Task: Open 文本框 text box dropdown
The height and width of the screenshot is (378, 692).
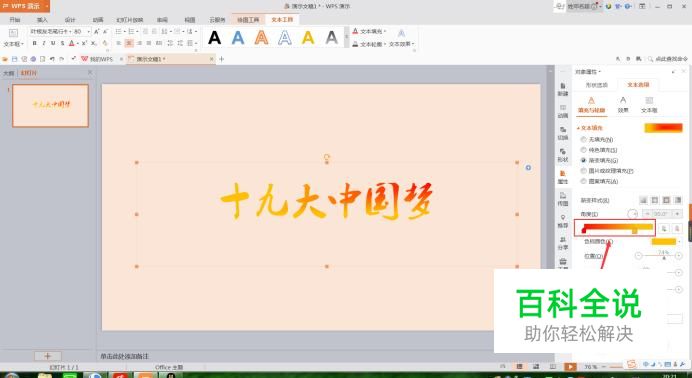Action: pos(13,38)
